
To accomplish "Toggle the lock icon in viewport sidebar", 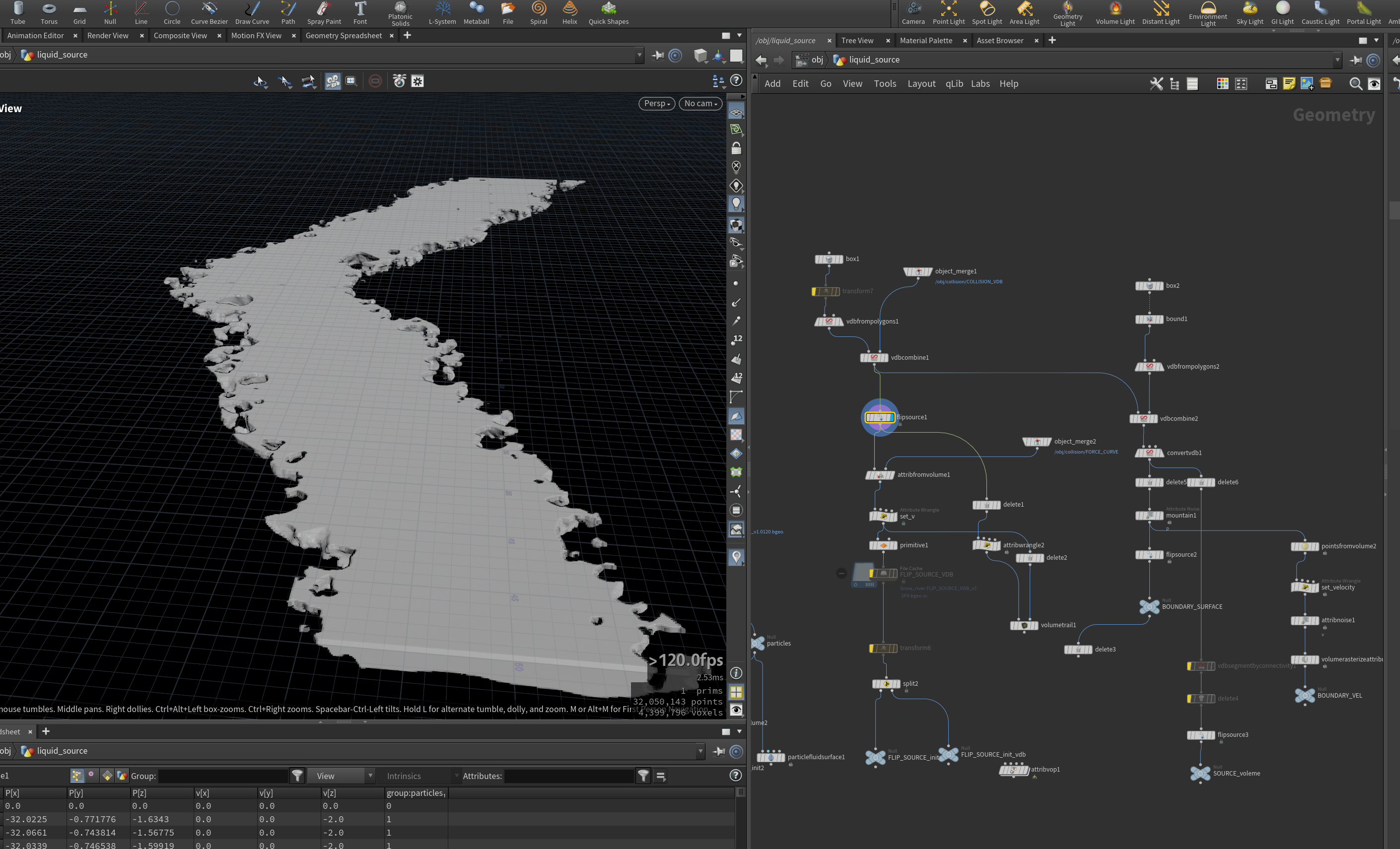I will [x=736, y=149].
